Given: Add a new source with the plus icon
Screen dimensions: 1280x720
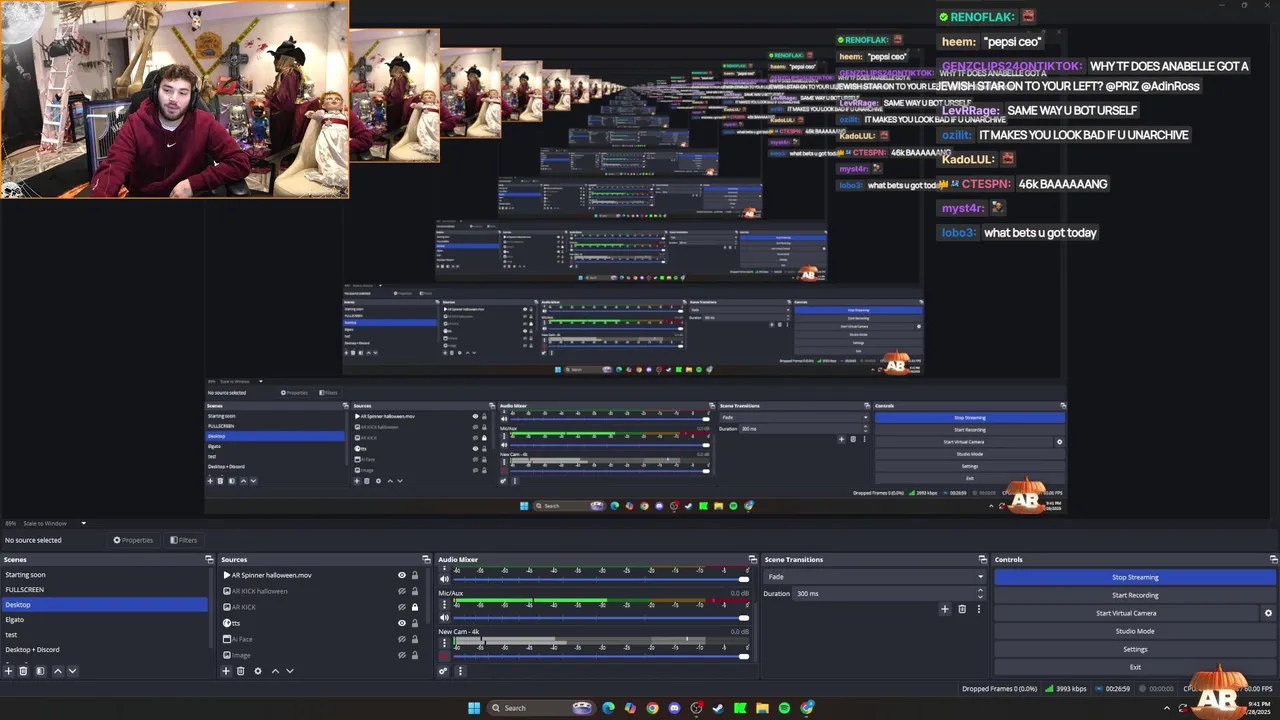Looking at the screenshot, I should [x=226, y=671].
